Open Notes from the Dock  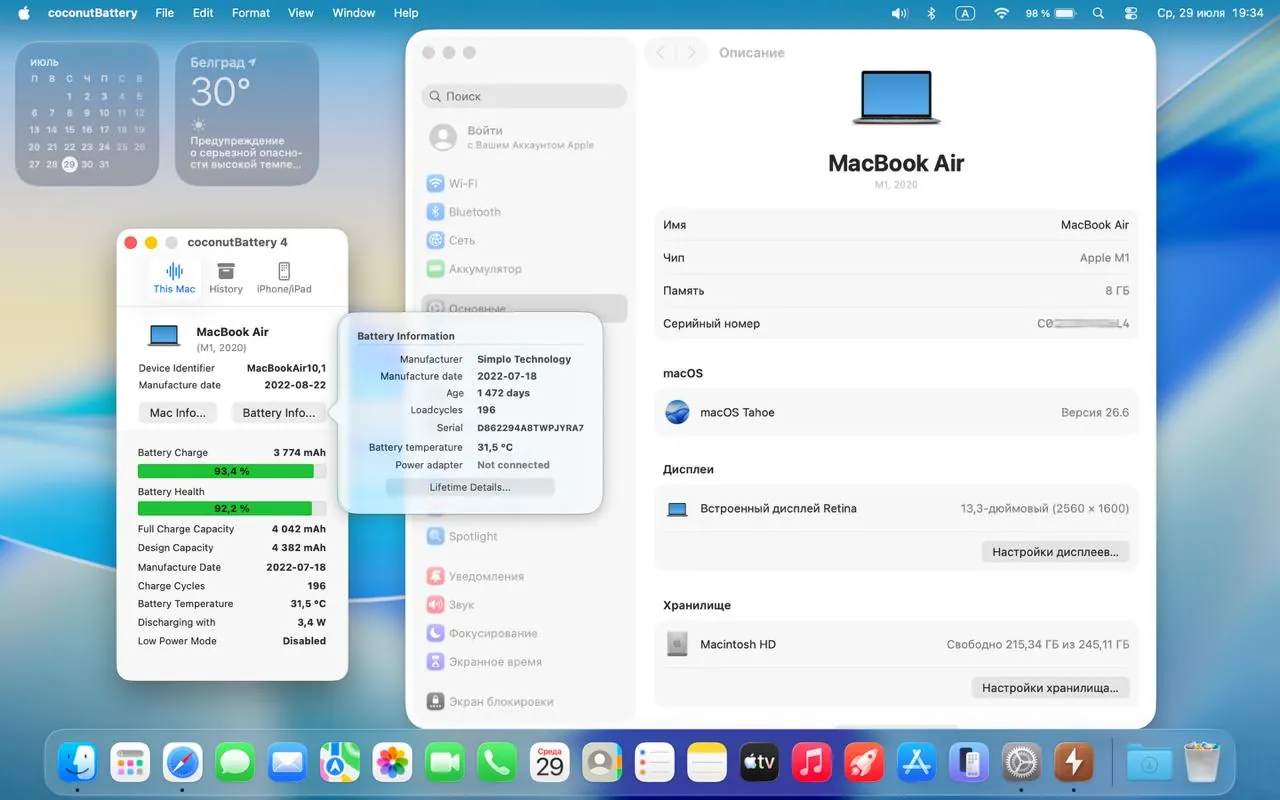click(706, 763)
